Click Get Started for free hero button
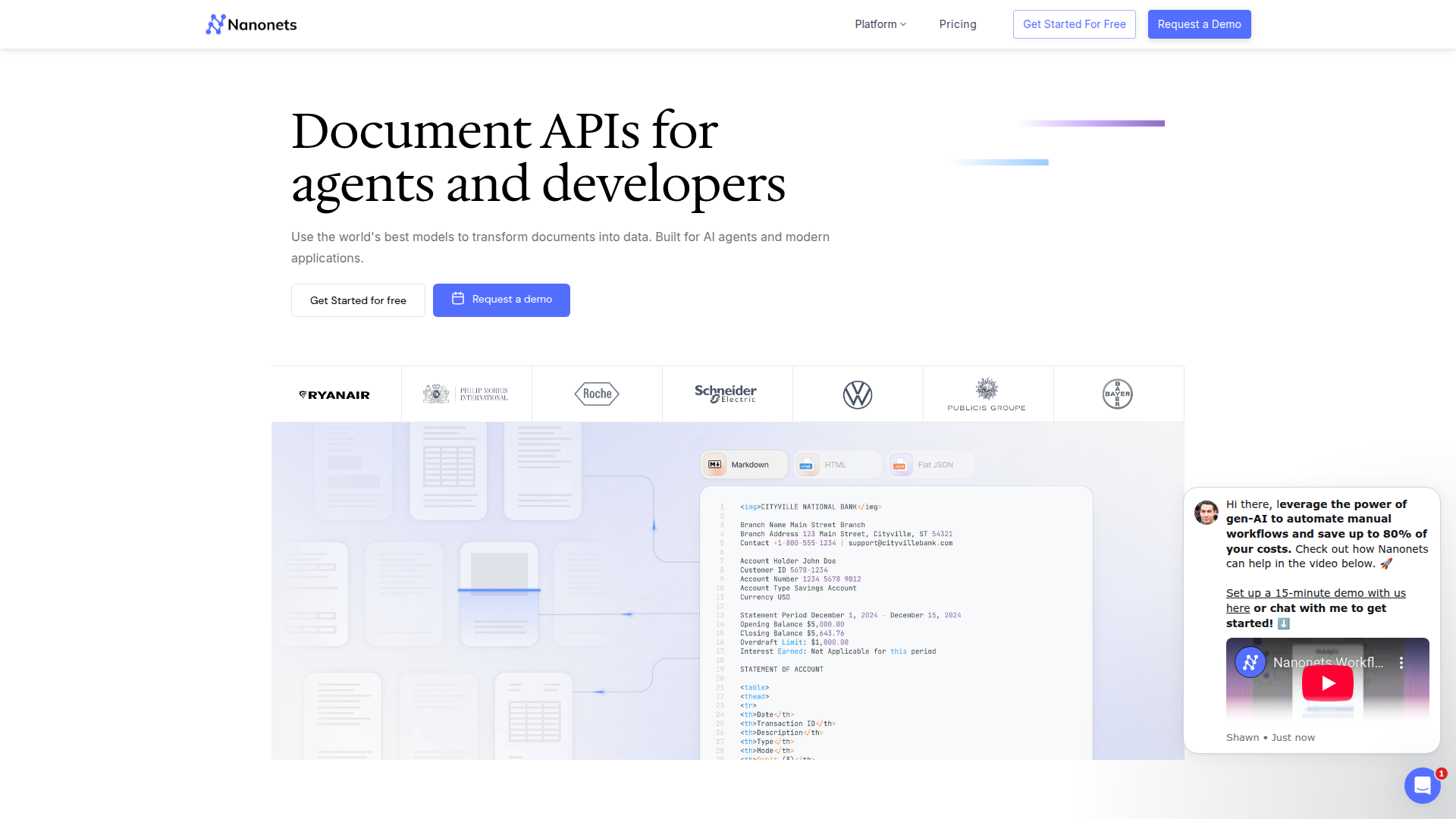The width and height of the screenshot is (1456, 819). pos(358,300)
